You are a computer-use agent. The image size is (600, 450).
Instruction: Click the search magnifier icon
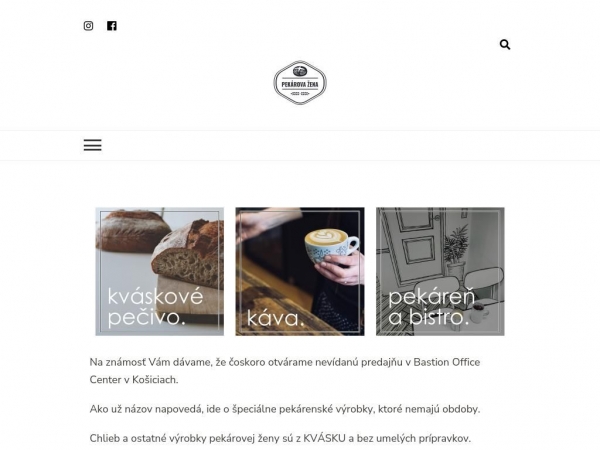tap(505, 44)
